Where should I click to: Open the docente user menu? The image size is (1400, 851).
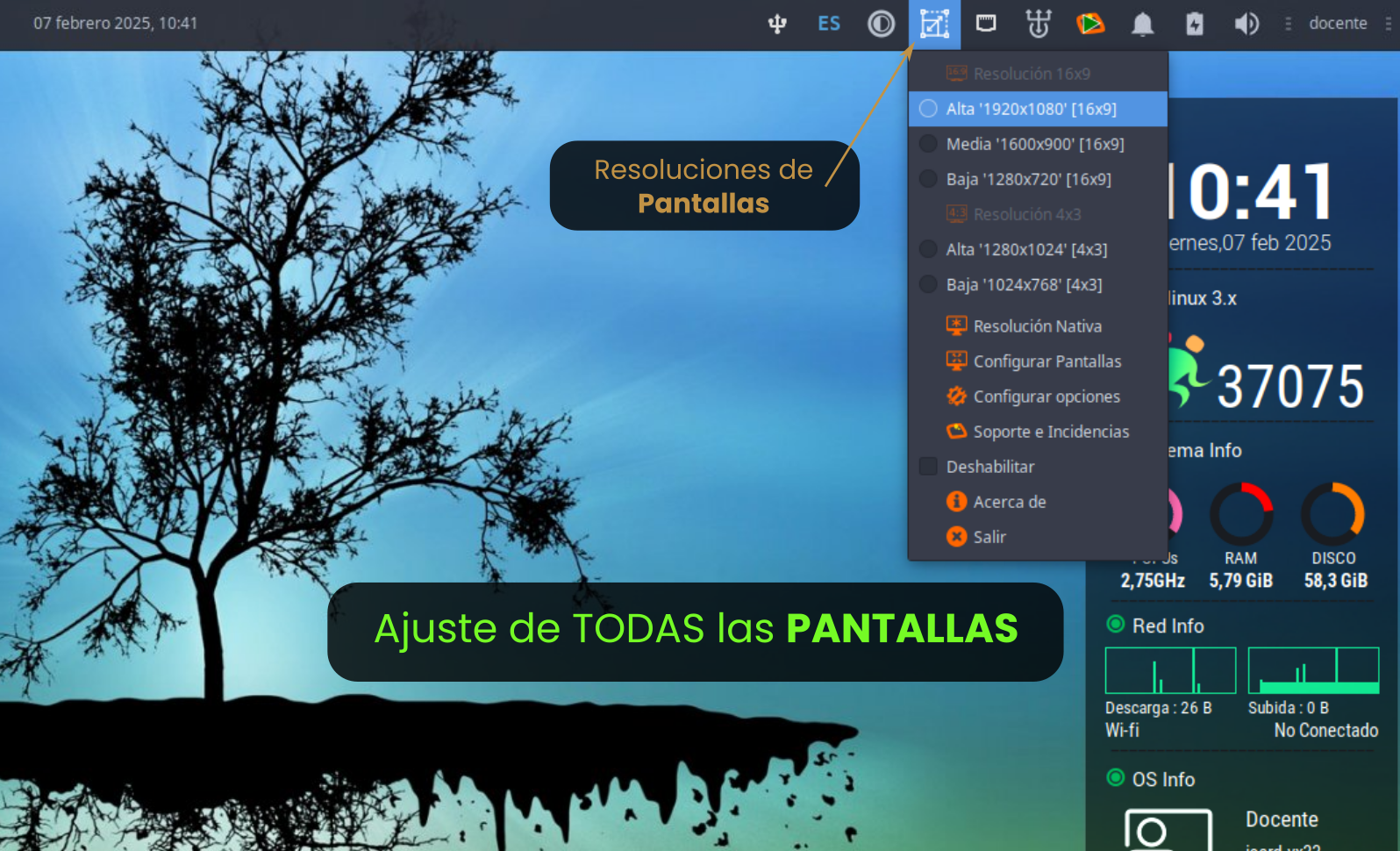pos(1338,24)
